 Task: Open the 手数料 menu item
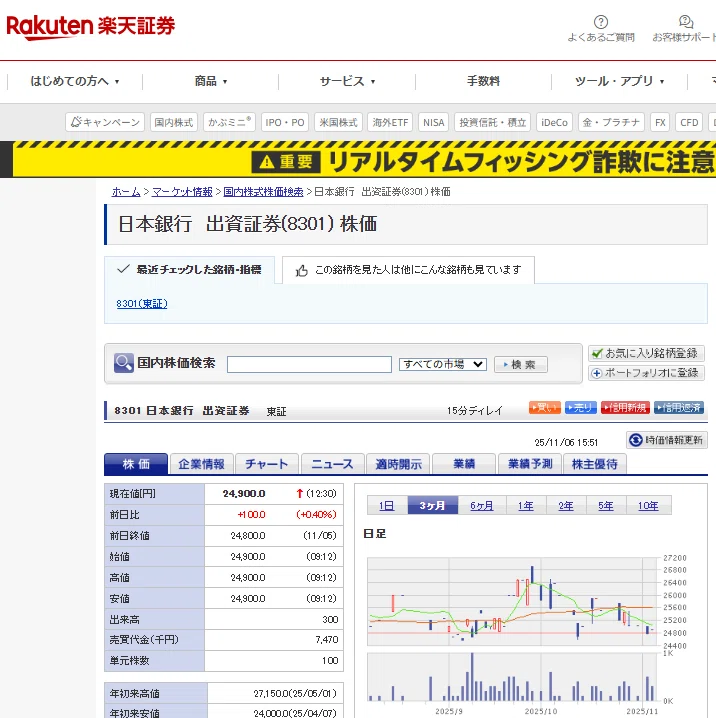(483, 82)
